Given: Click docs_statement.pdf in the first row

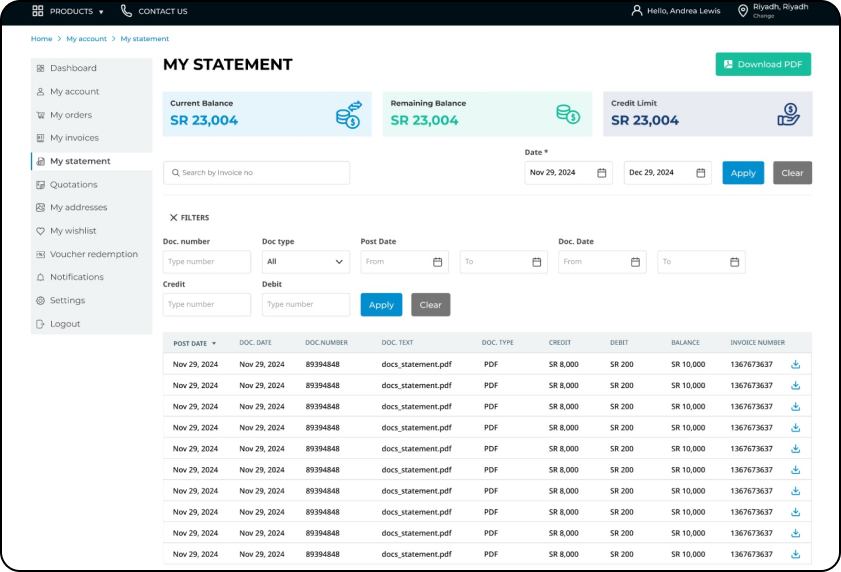Looking at the screenshot, I should click(x=417, y=364).
